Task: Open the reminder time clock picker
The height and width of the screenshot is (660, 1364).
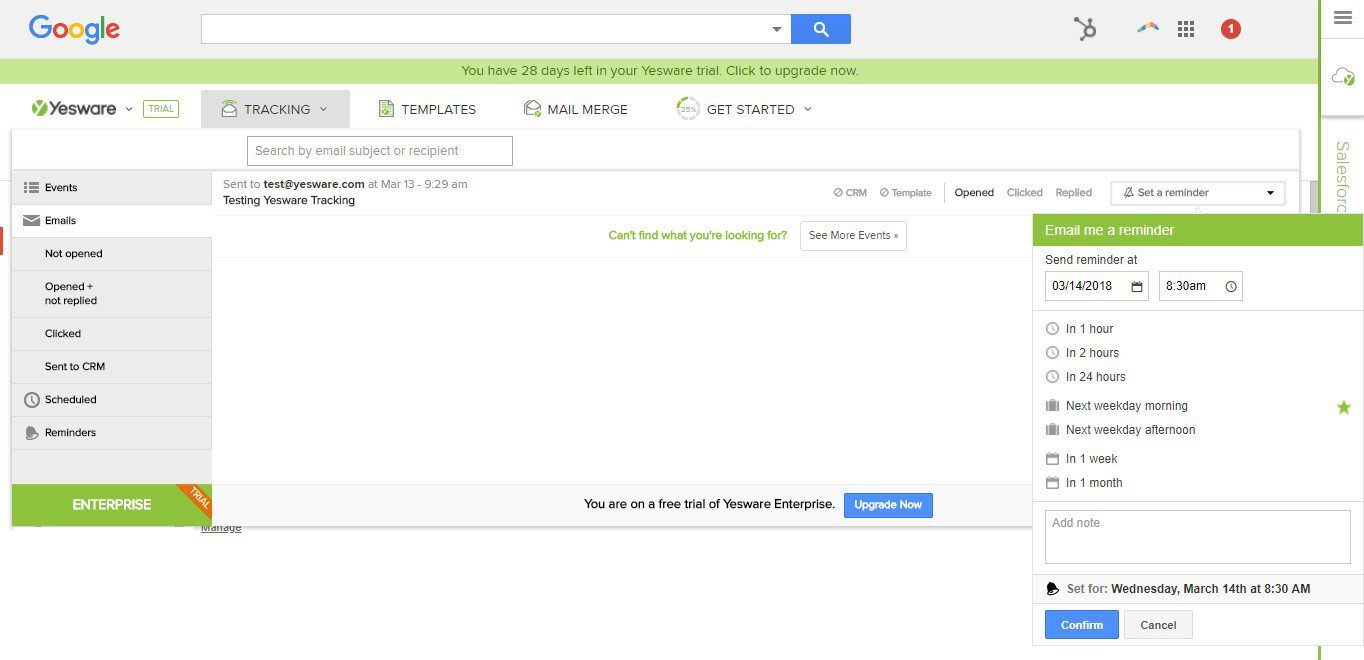Action: coord(1231,286)
